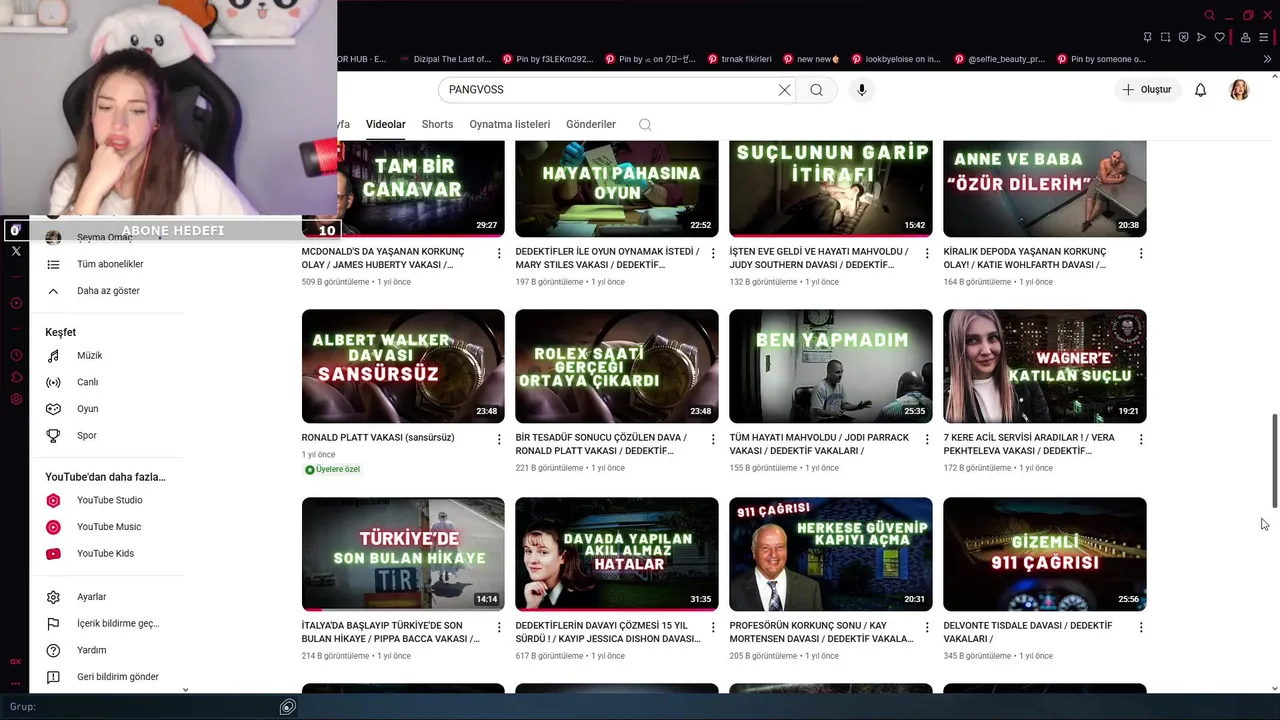Open the X (Twitter) sidebar panel
Screen dimensions: 1280x720
point(16,251)
